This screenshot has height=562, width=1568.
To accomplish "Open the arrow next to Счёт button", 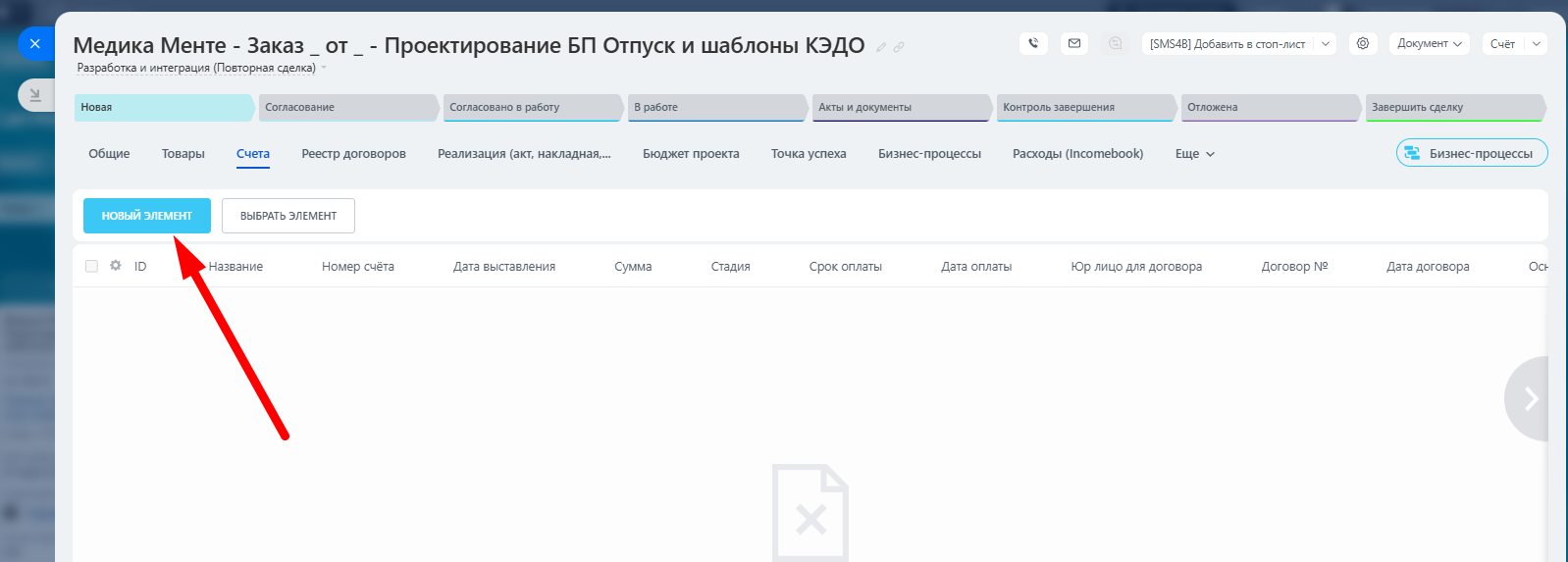I will click(x=1537, y=44).
